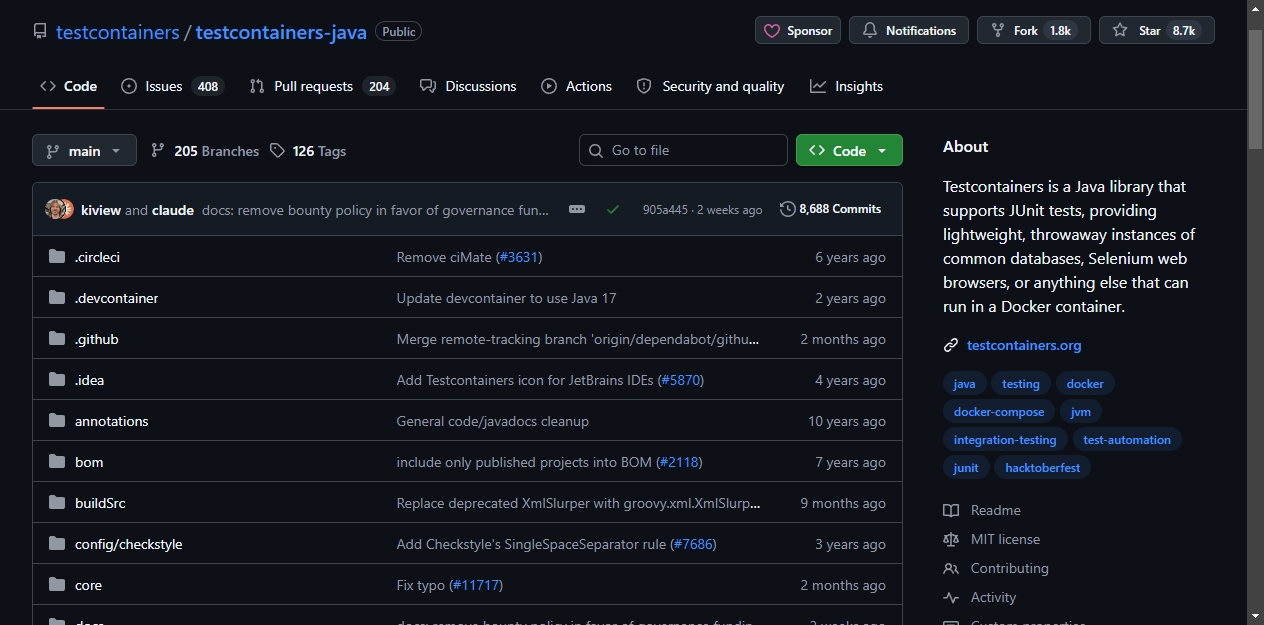View the 126 Tags link
Image resolution: width=1264 pixels, height=625 pixels.
[x=308, y=151]
